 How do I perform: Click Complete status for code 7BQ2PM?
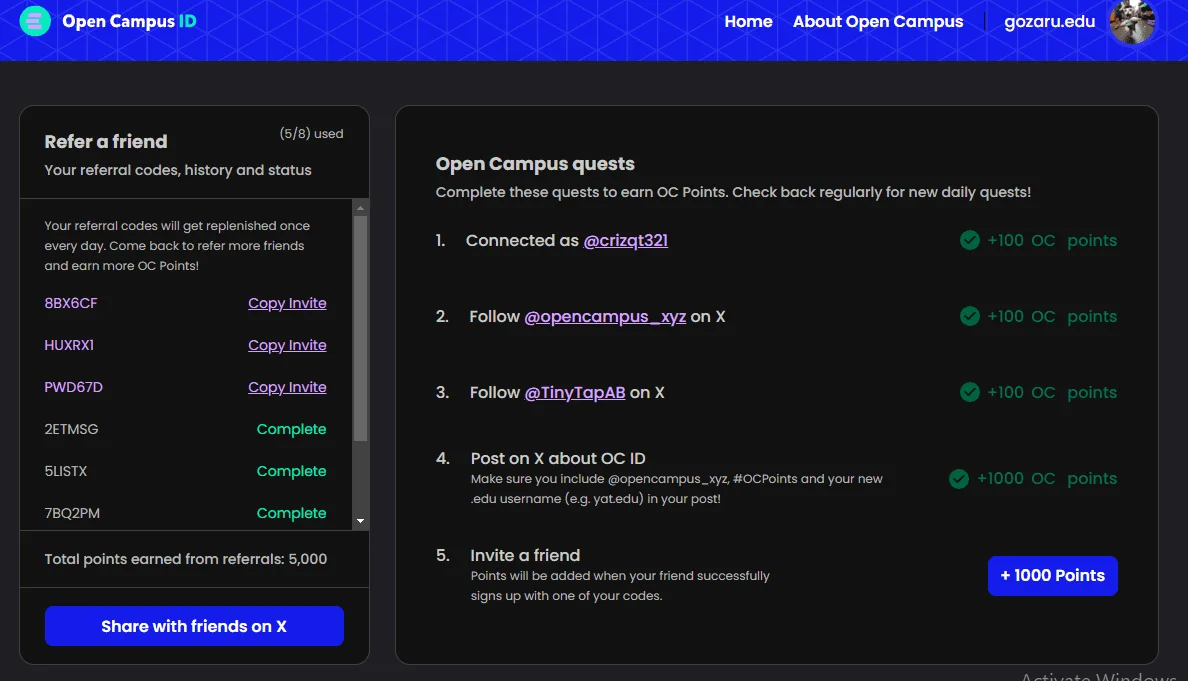pos(291,513)
